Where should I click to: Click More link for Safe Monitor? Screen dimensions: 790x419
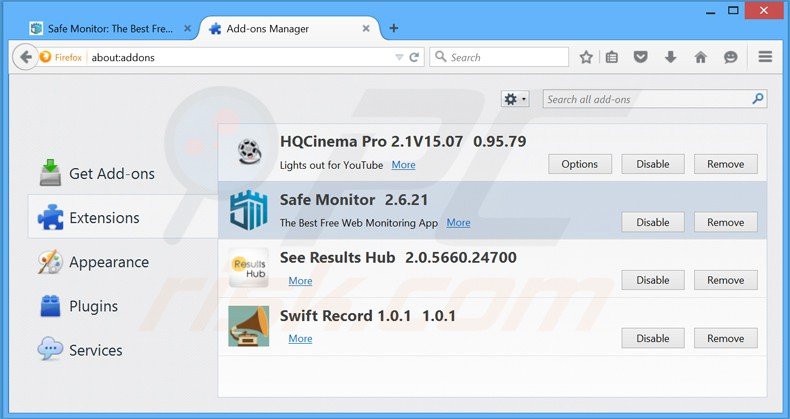point(458,223)
